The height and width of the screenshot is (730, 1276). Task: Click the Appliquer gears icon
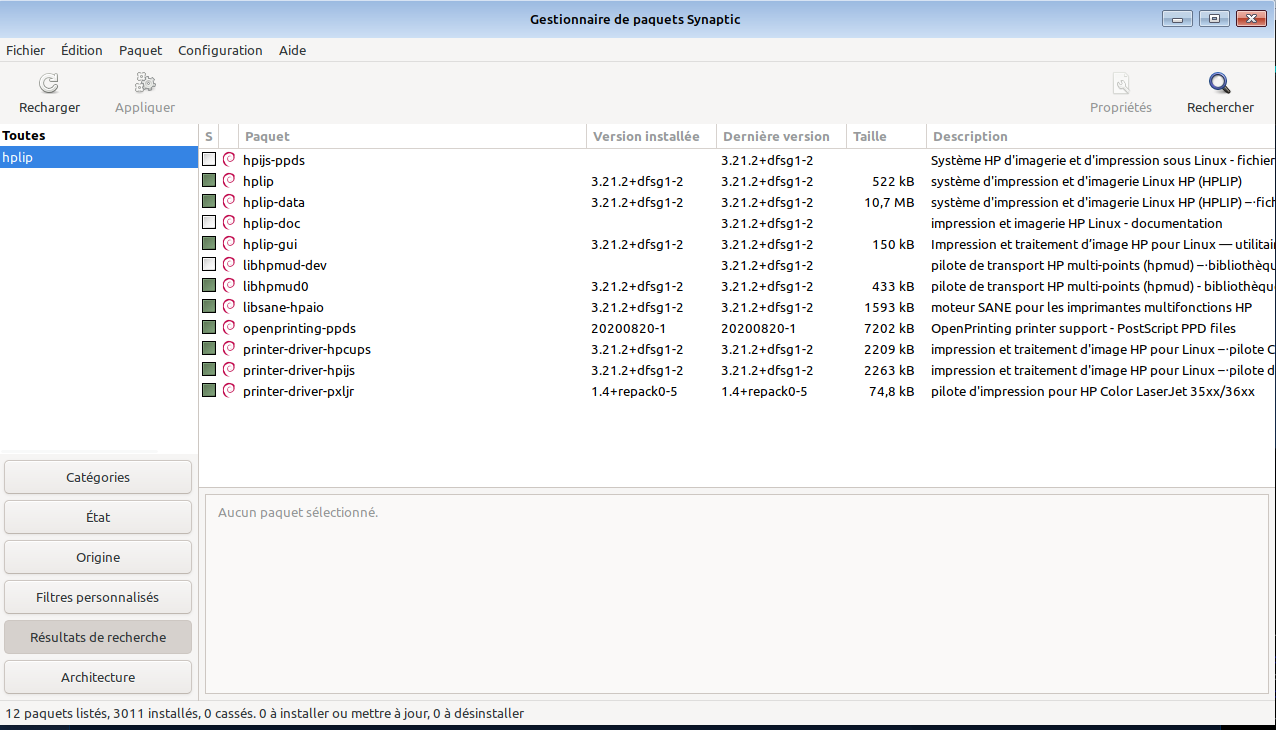pyautogui.click(x=145, y=84)
